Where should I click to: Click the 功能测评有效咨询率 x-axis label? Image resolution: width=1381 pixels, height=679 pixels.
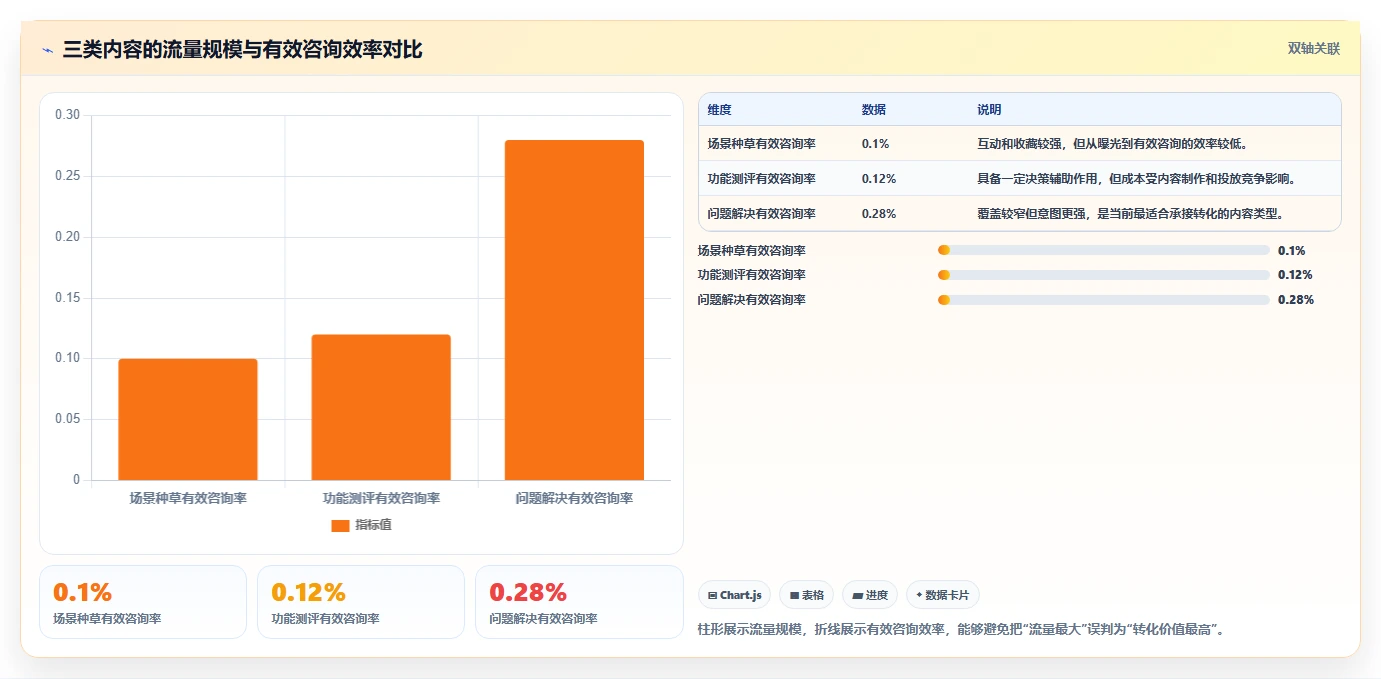[x=381, y=498]
